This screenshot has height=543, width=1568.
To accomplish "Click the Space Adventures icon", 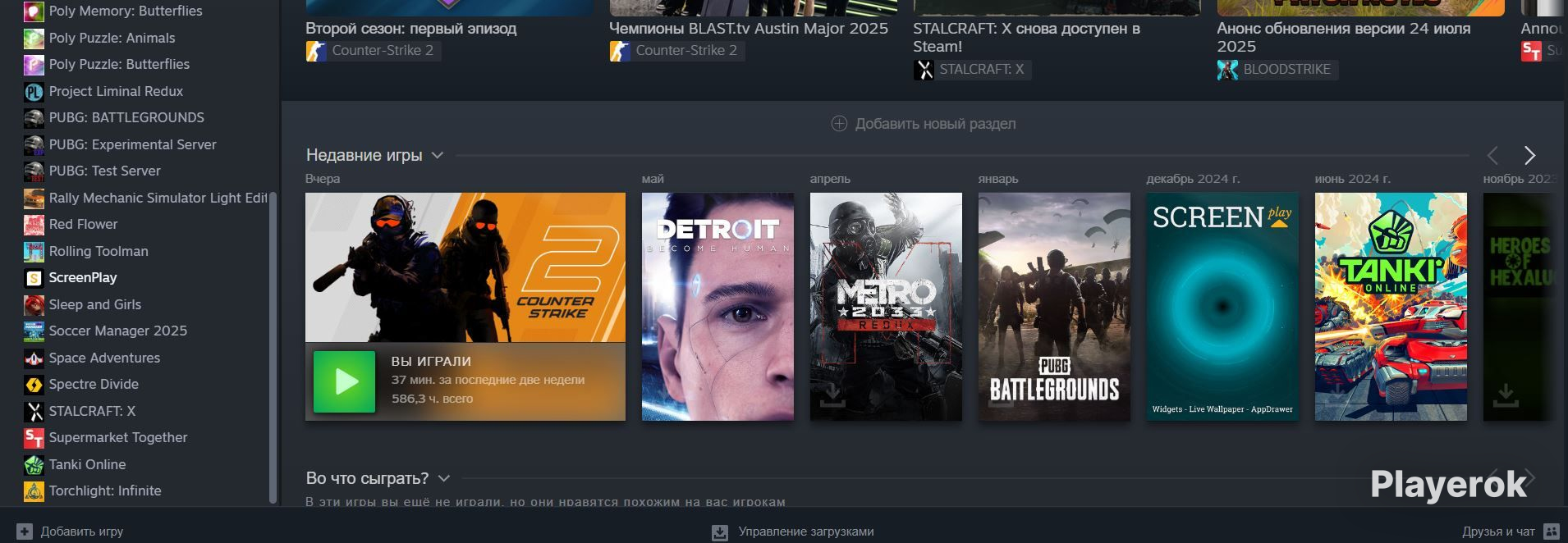I will pos(34,358).
